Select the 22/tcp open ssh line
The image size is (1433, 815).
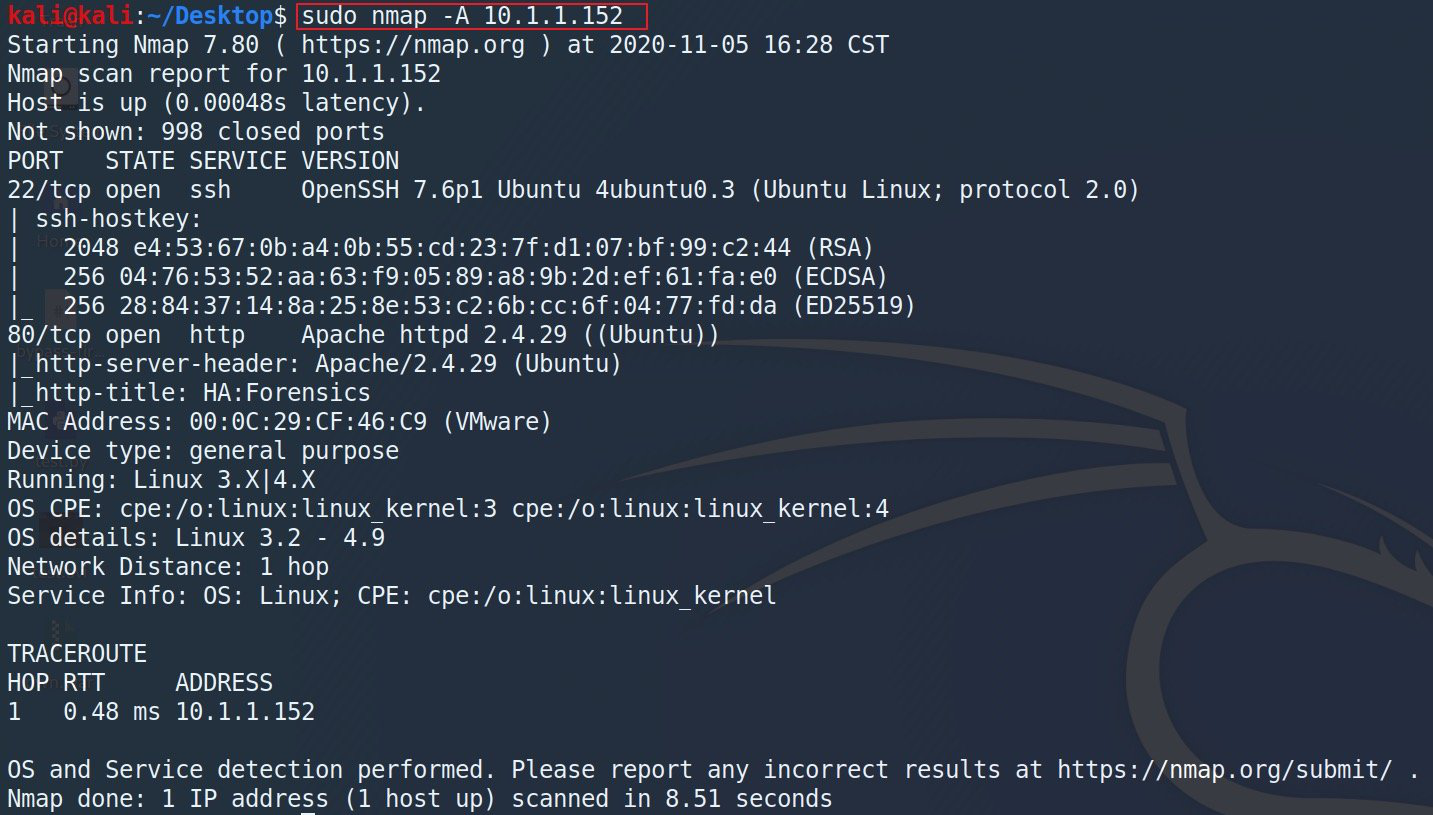click(x=573, y=190)
